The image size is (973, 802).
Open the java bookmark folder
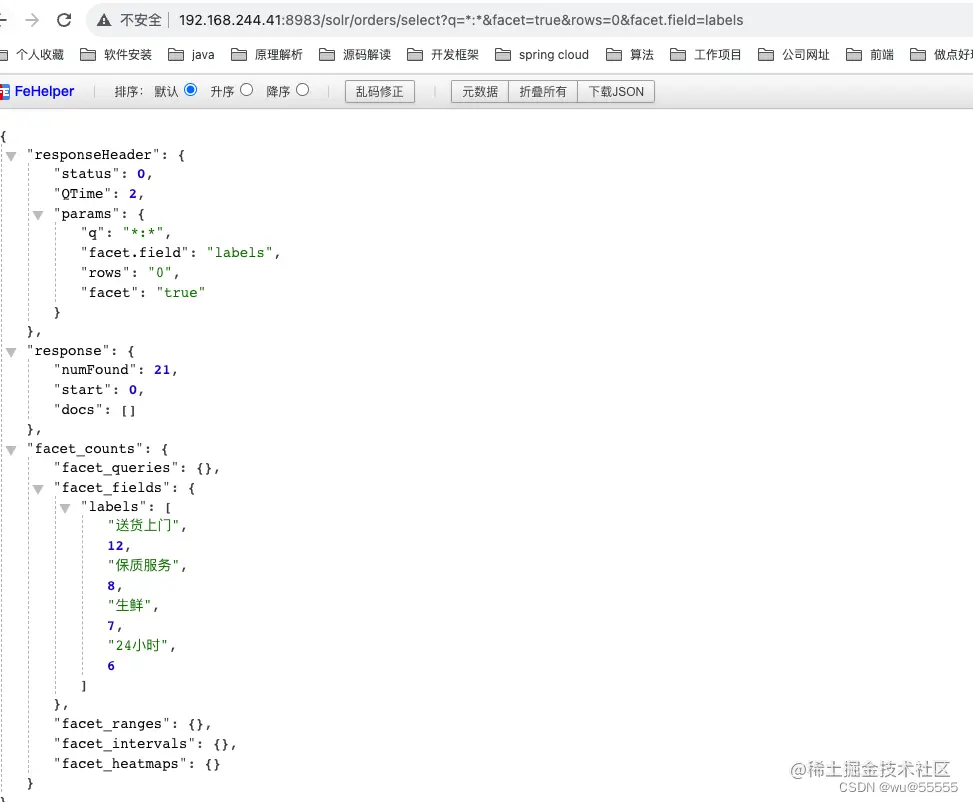tap(191, 55)
